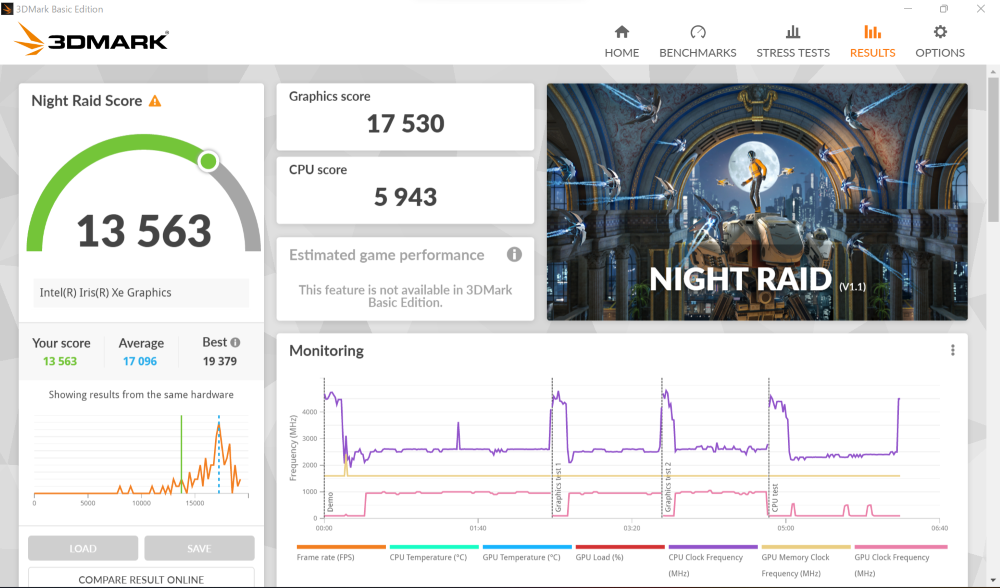
Task: Click the scrollbar down arrow
Action: click(993, 580)
